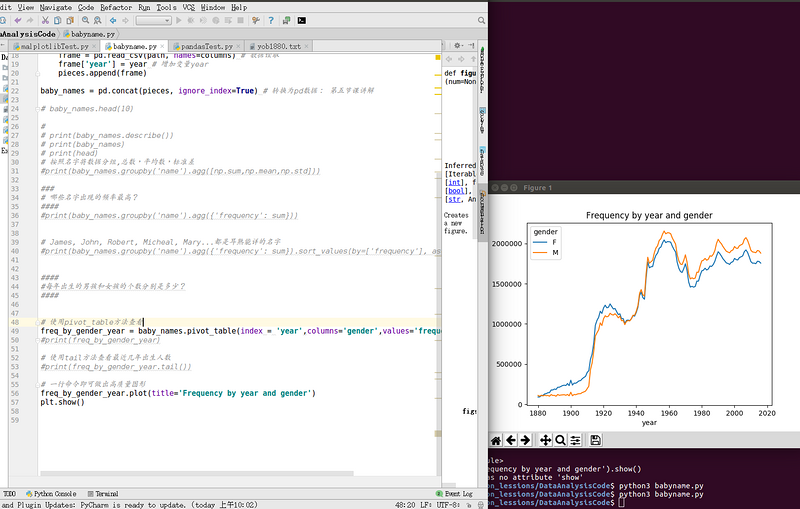Collapse the code fold marker on line 48
This screenshot has height=509, width=800.
click(37, 322)
